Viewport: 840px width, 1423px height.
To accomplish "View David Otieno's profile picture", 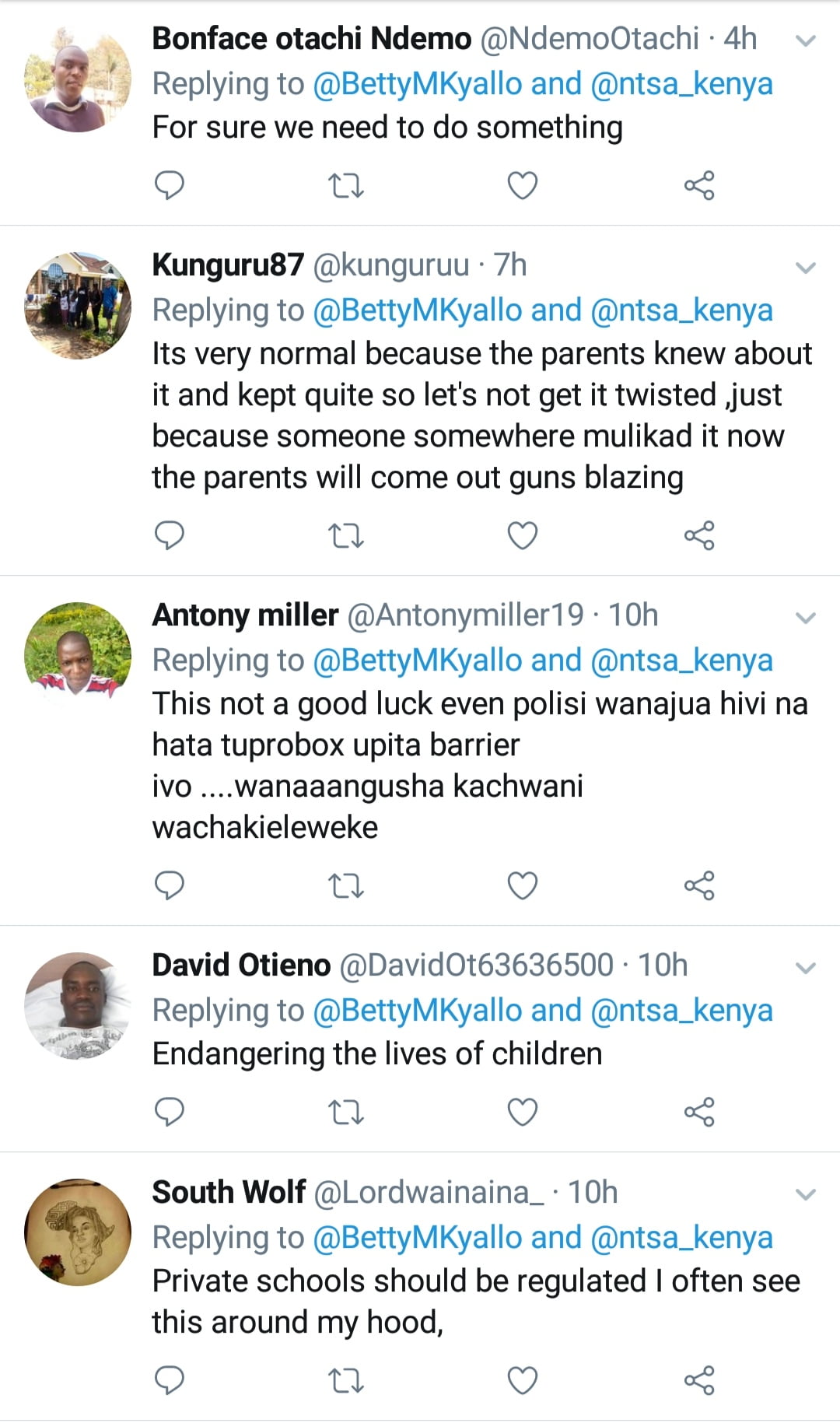I will (x=78, y=1005).
